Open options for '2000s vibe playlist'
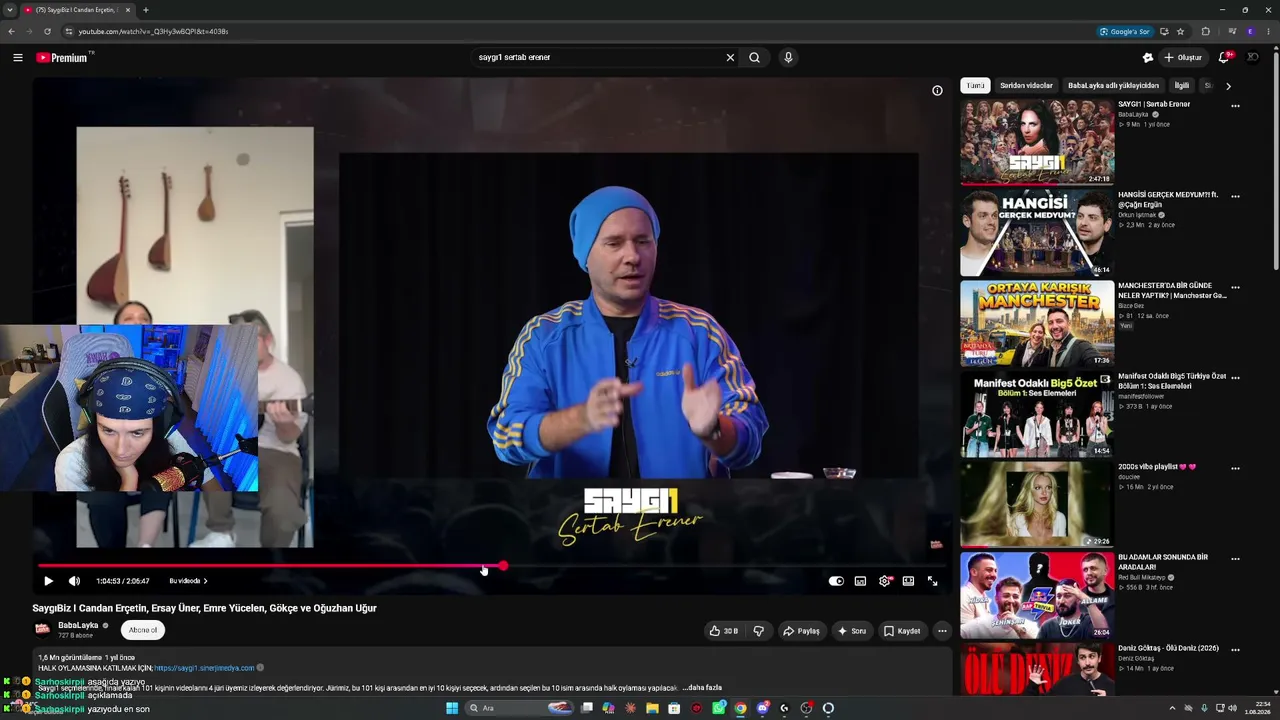The height and width of the screenshot is (720, 1280). point(1235,468)
